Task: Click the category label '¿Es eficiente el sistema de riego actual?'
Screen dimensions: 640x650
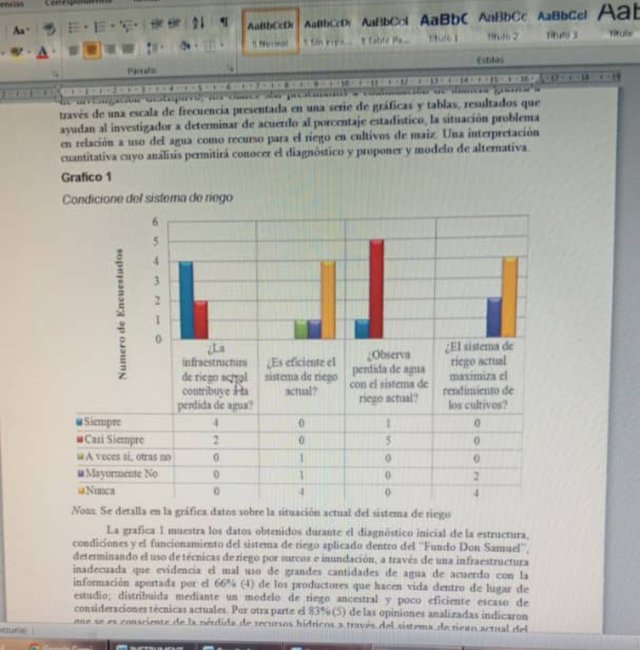Action: click(x=301, y=376)
